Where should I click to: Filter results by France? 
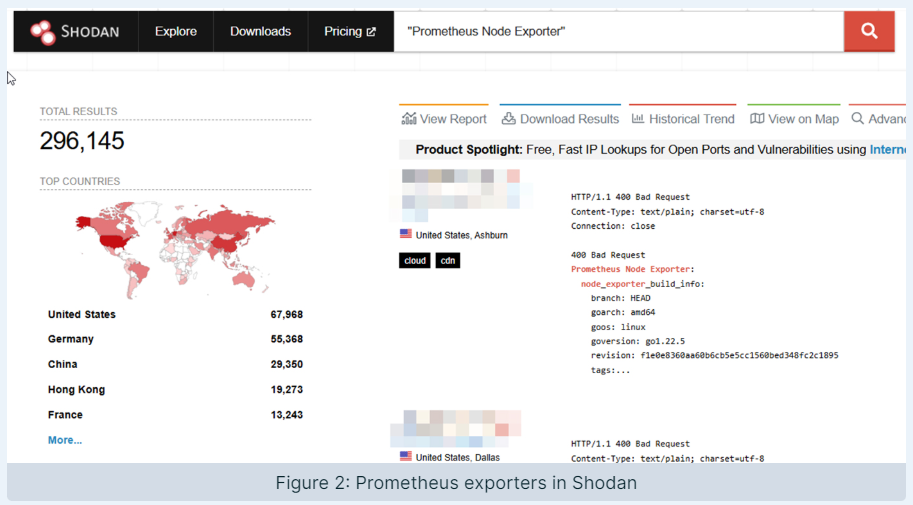[65, 415]
